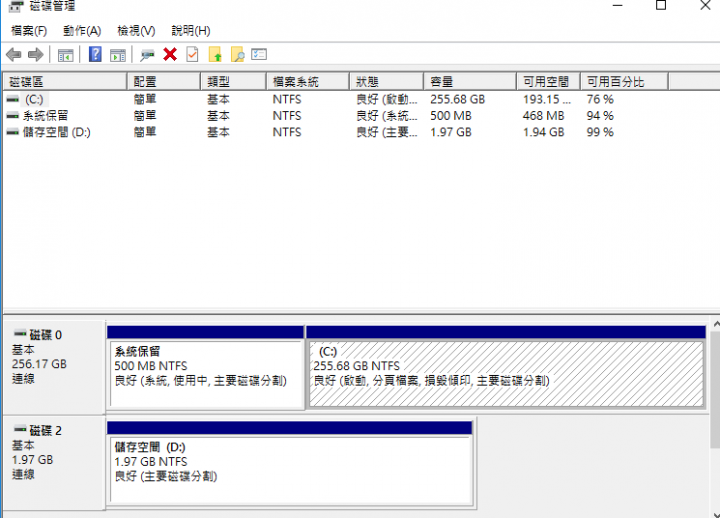Sort by 可用空間 column header
The height and width of the screenshot is (518, 720).
[x=549, y=82]
